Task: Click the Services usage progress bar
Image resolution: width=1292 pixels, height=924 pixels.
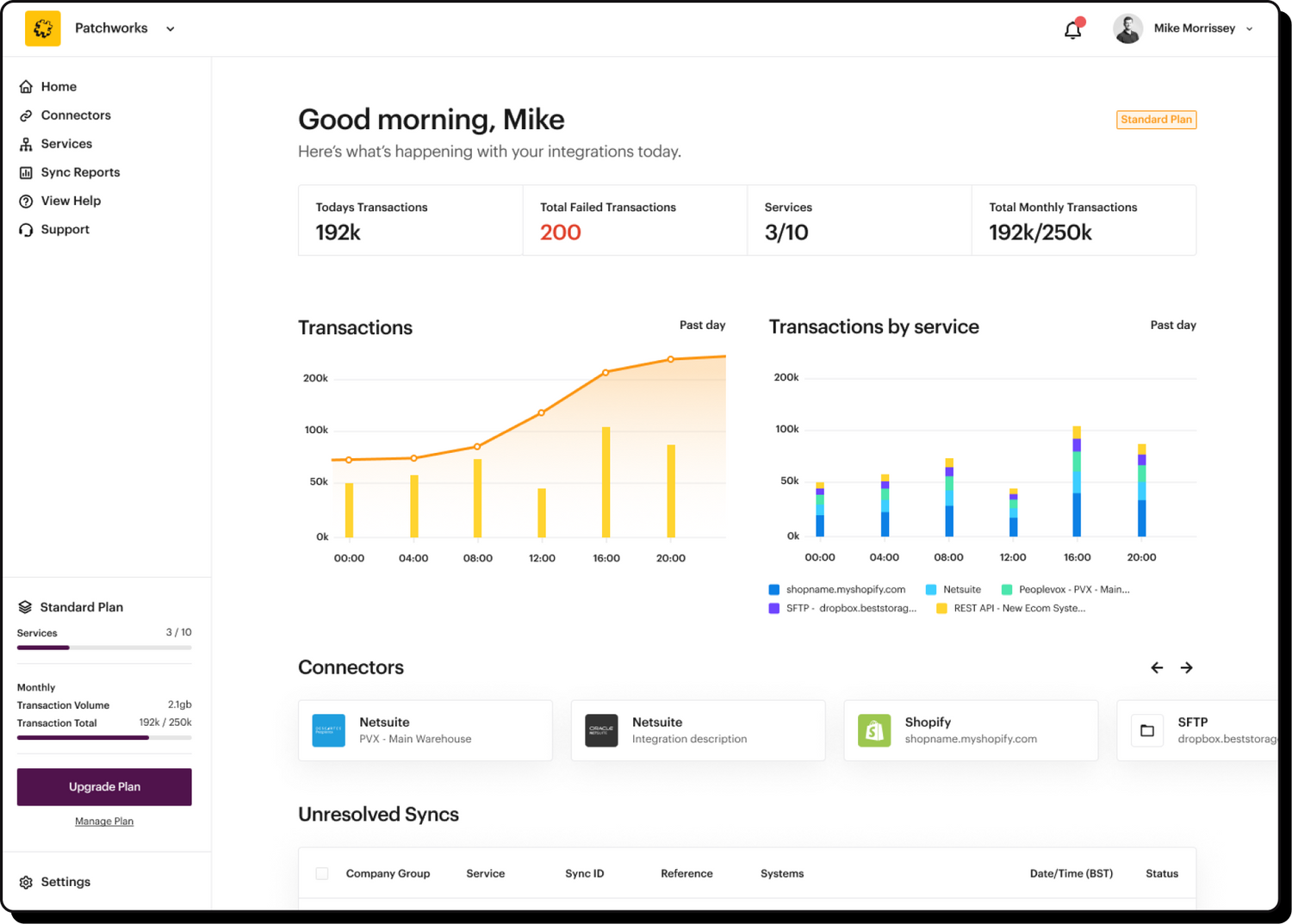Action: tap(103, 648)
